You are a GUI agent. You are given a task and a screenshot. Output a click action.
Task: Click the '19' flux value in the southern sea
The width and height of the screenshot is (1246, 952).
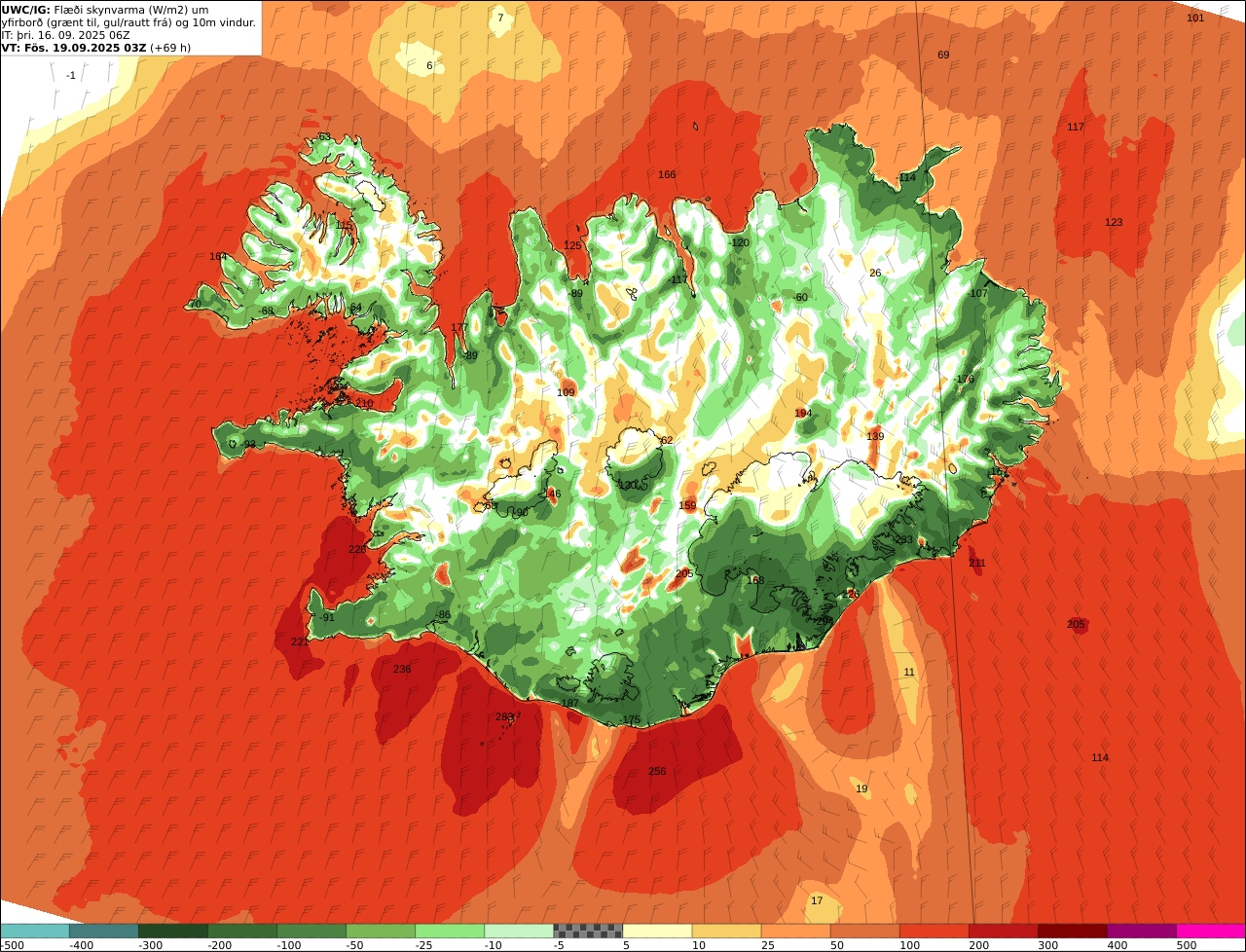(861, 789)
